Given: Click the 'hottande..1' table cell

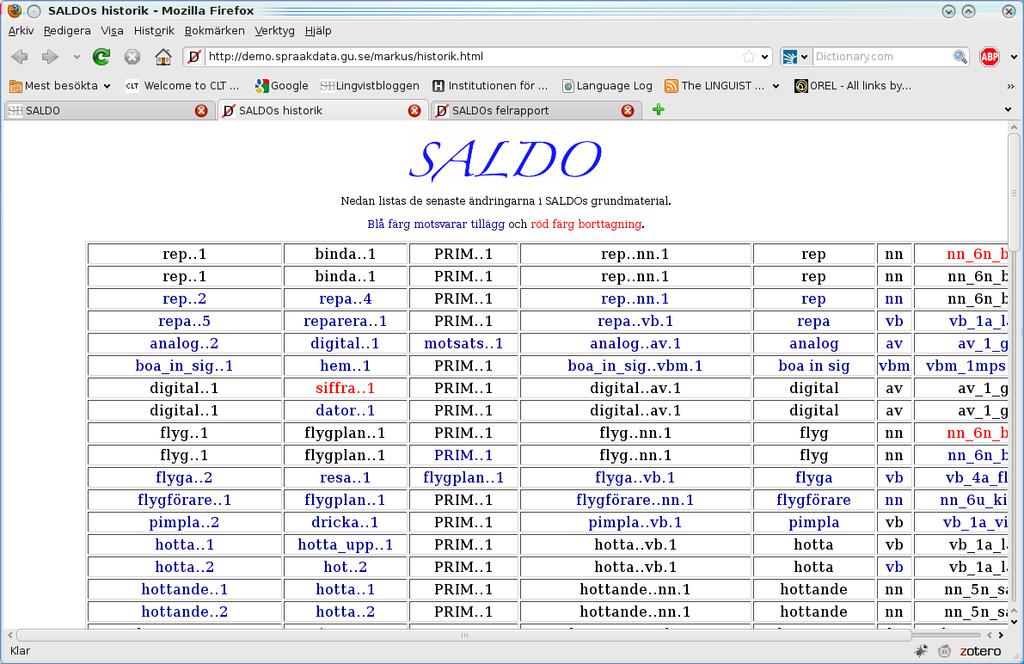Looking at the screenshot, I should tap(184, 589).
